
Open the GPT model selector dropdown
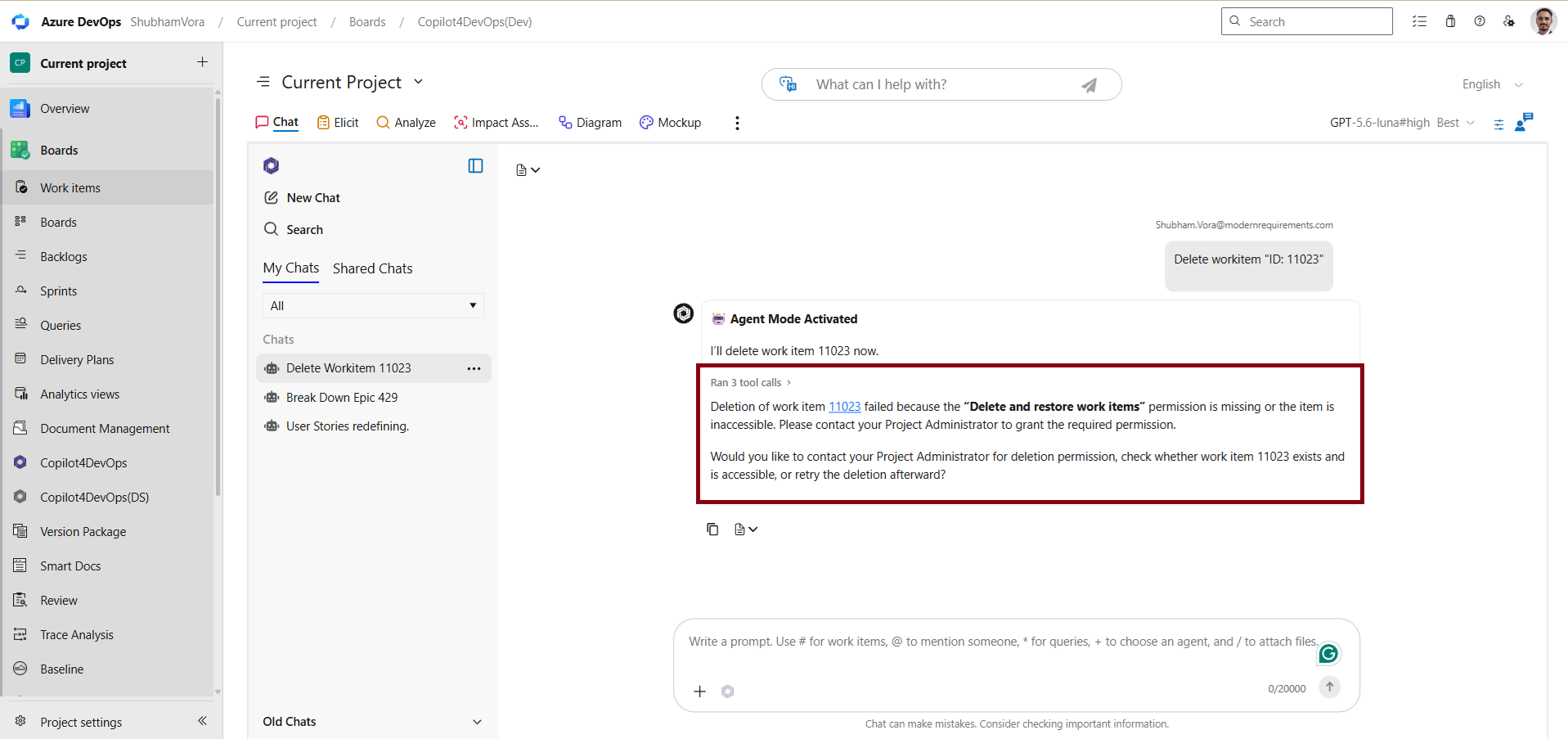point(1402,123)
